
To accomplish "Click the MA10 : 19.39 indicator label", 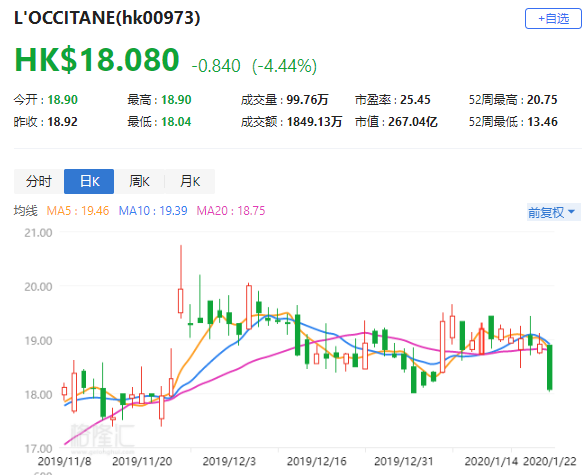I will [x=153, y=211].
